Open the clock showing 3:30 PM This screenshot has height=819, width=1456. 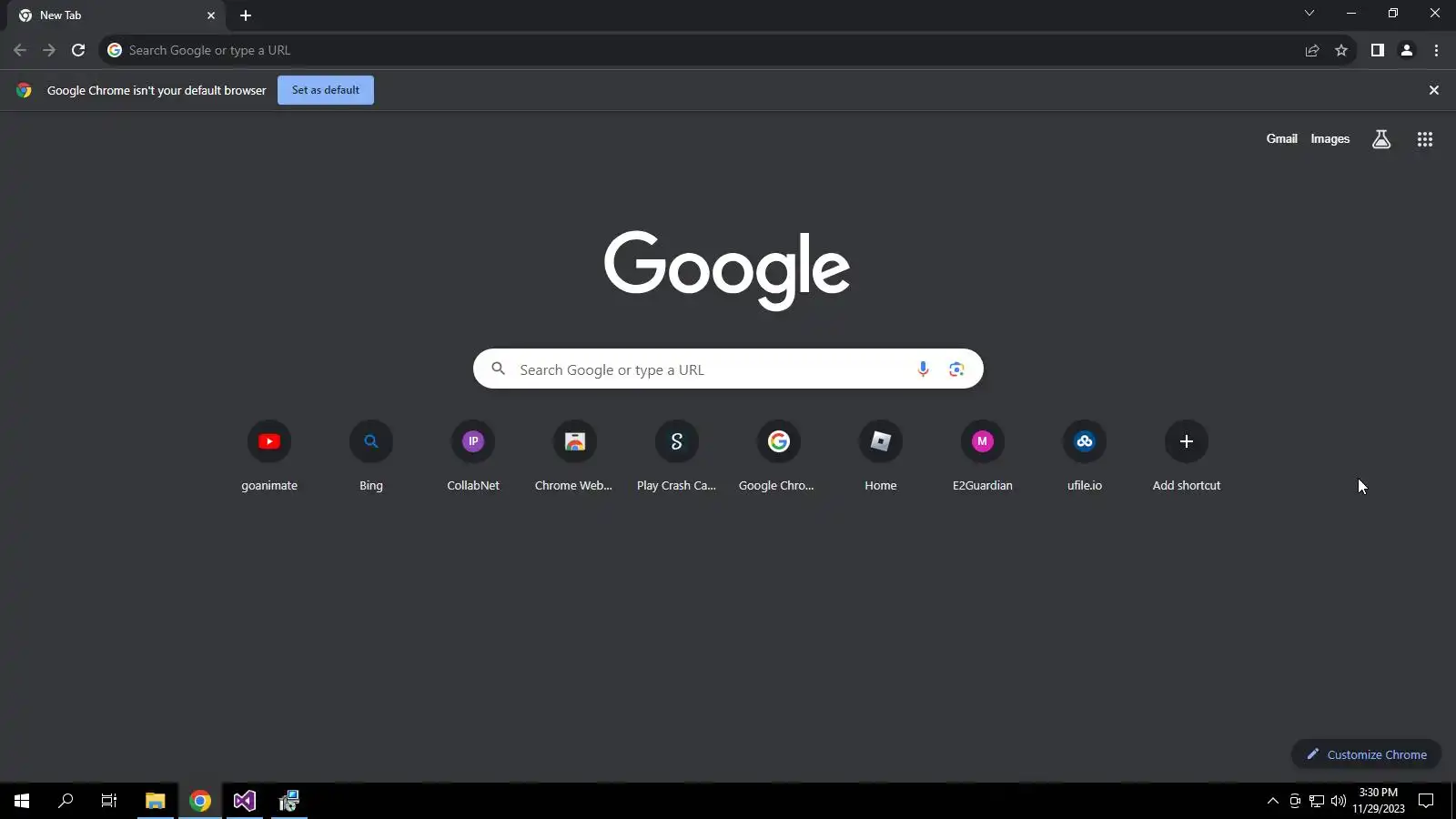tap(1378, 801)
